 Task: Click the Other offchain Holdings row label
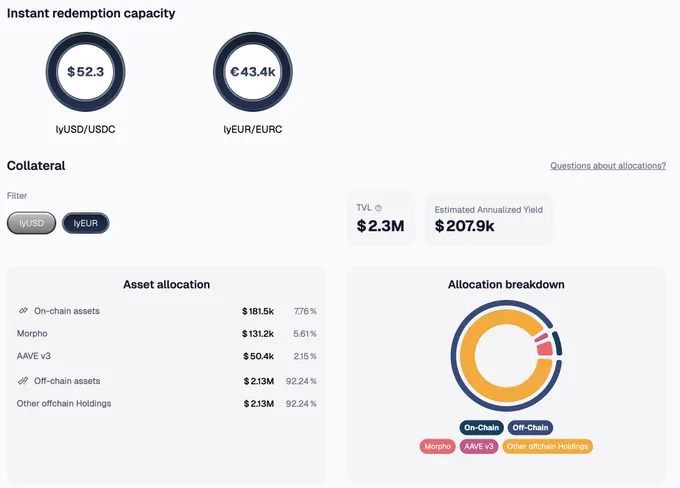click(64, 403)
